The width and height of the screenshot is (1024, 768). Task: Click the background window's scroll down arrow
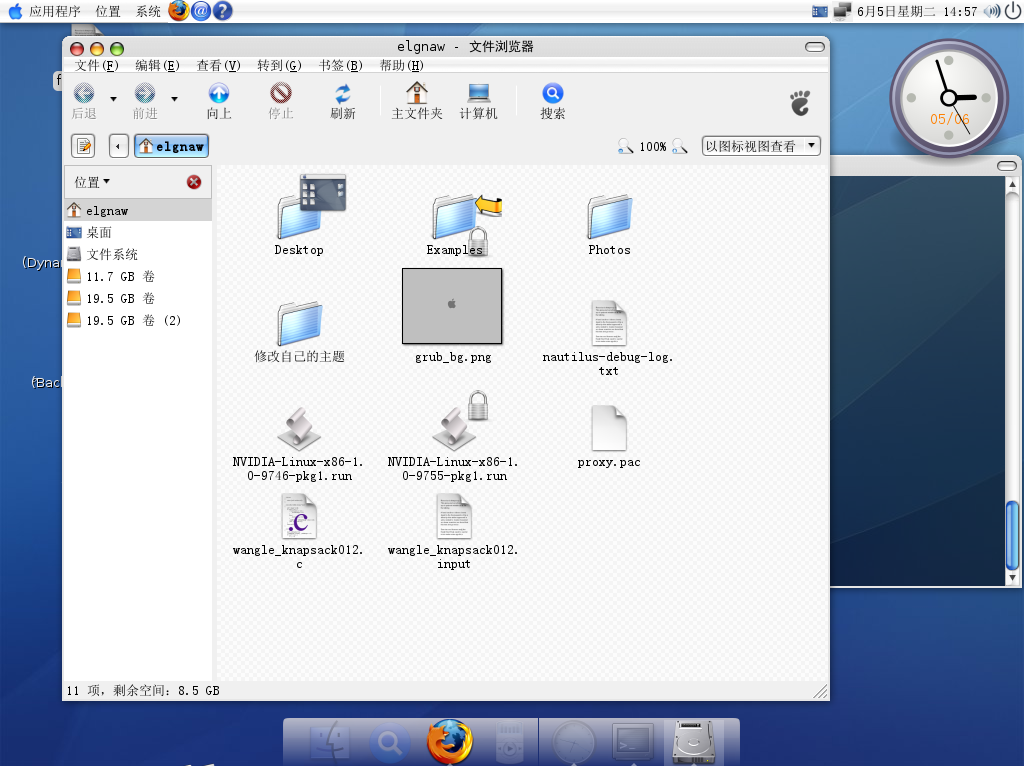pyautogui.click(x=1012, y=578)
